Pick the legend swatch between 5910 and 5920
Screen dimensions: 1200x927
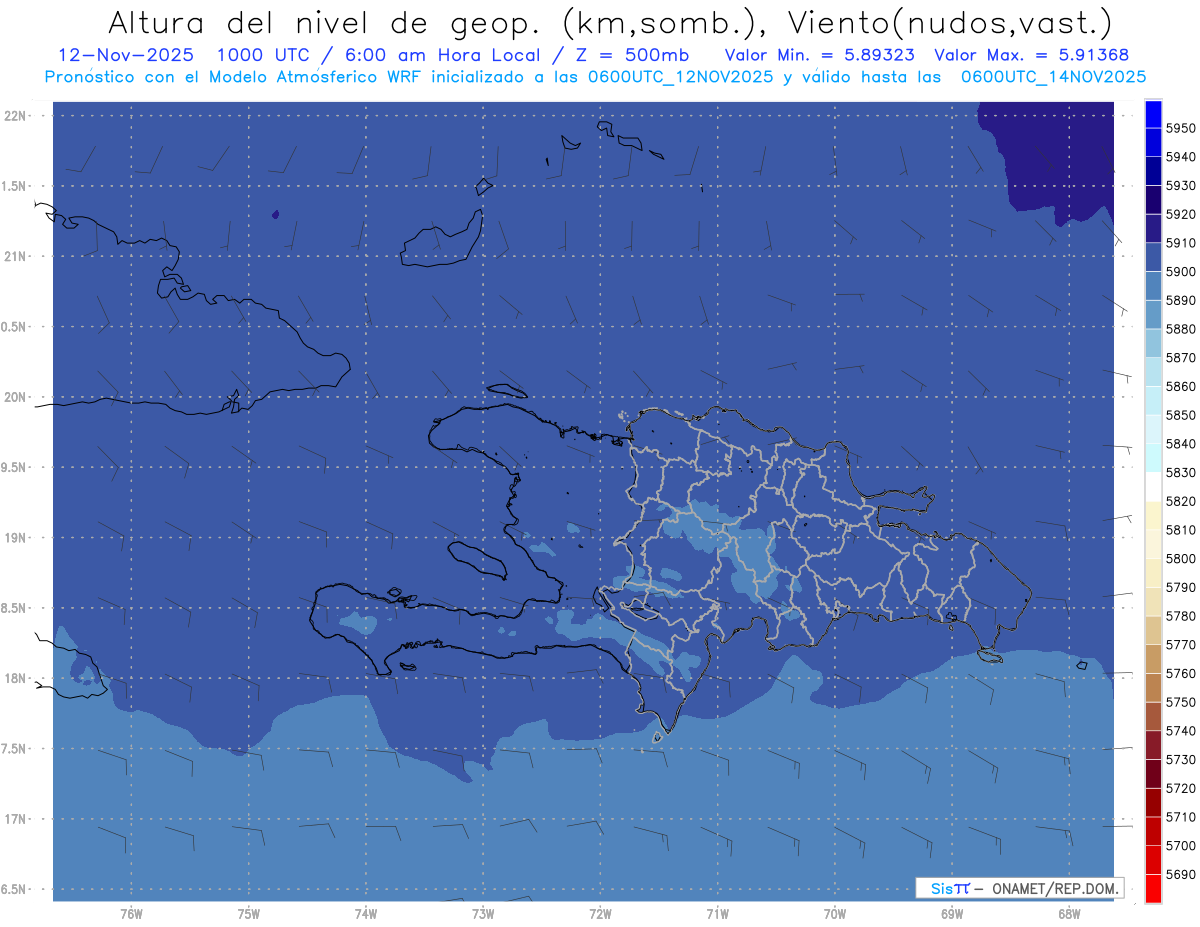tap(1152, 229)
